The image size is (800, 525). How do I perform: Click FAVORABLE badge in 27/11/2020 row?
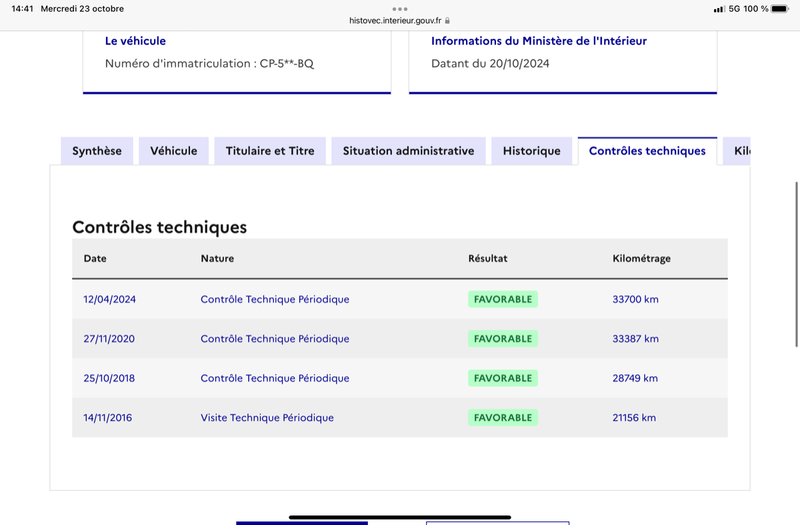(503, 339)
